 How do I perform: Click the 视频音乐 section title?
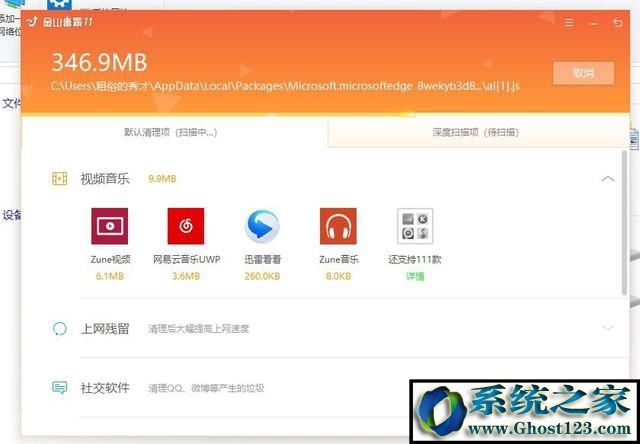[105, 179]
